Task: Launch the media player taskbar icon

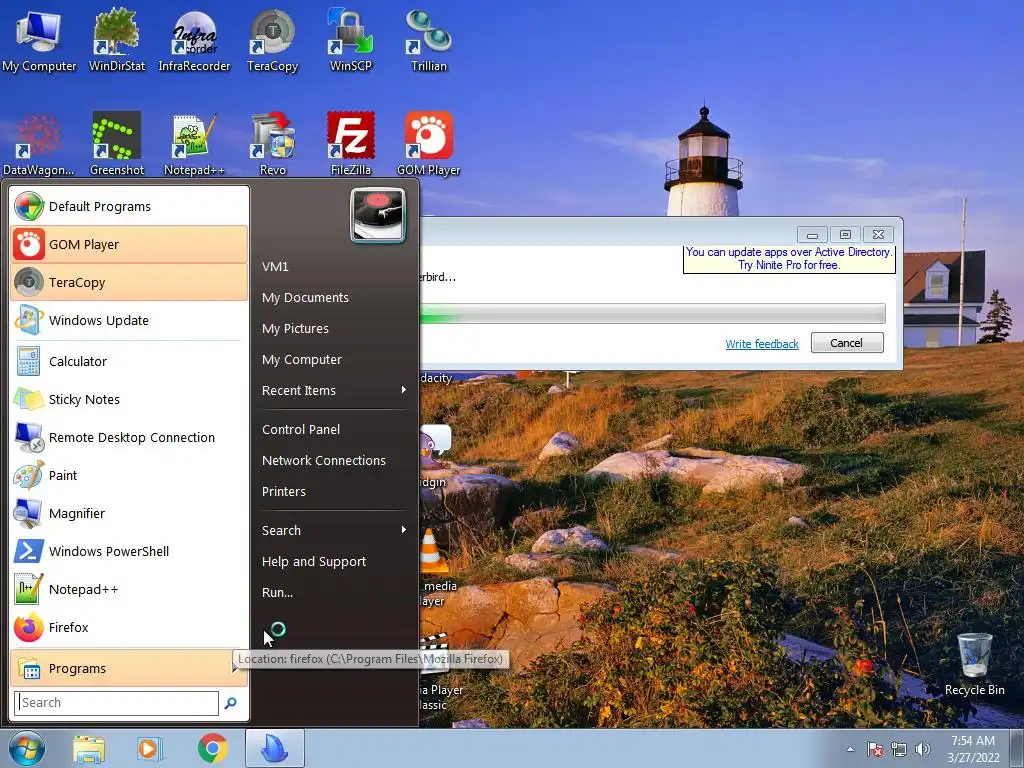Action: point(150,749)
